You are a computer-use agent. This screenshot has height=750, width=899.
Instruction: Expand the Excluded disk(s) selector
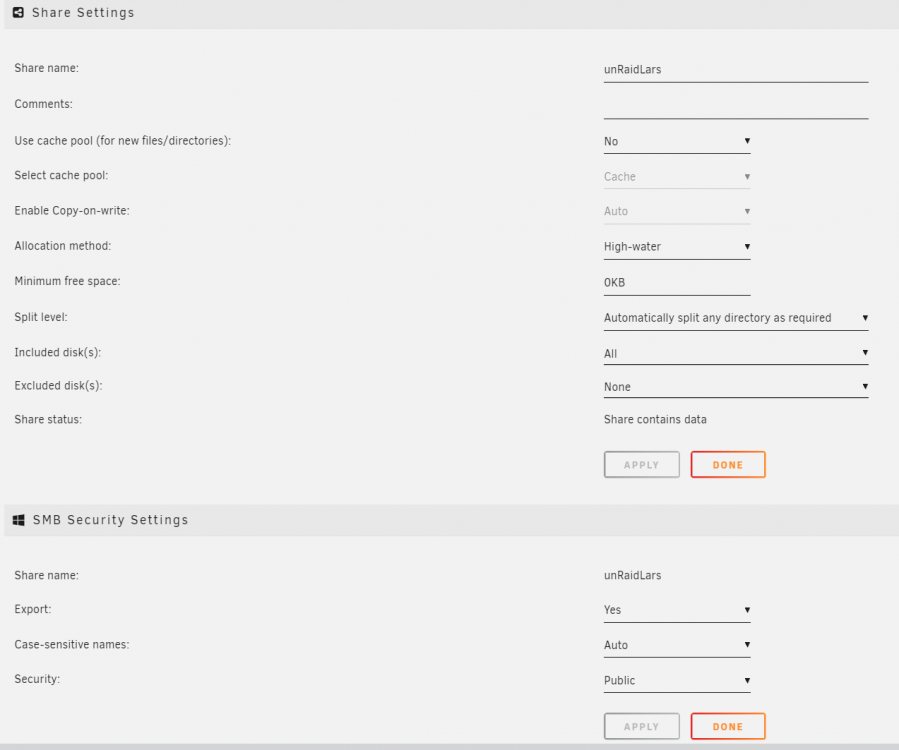click(736, 387)
